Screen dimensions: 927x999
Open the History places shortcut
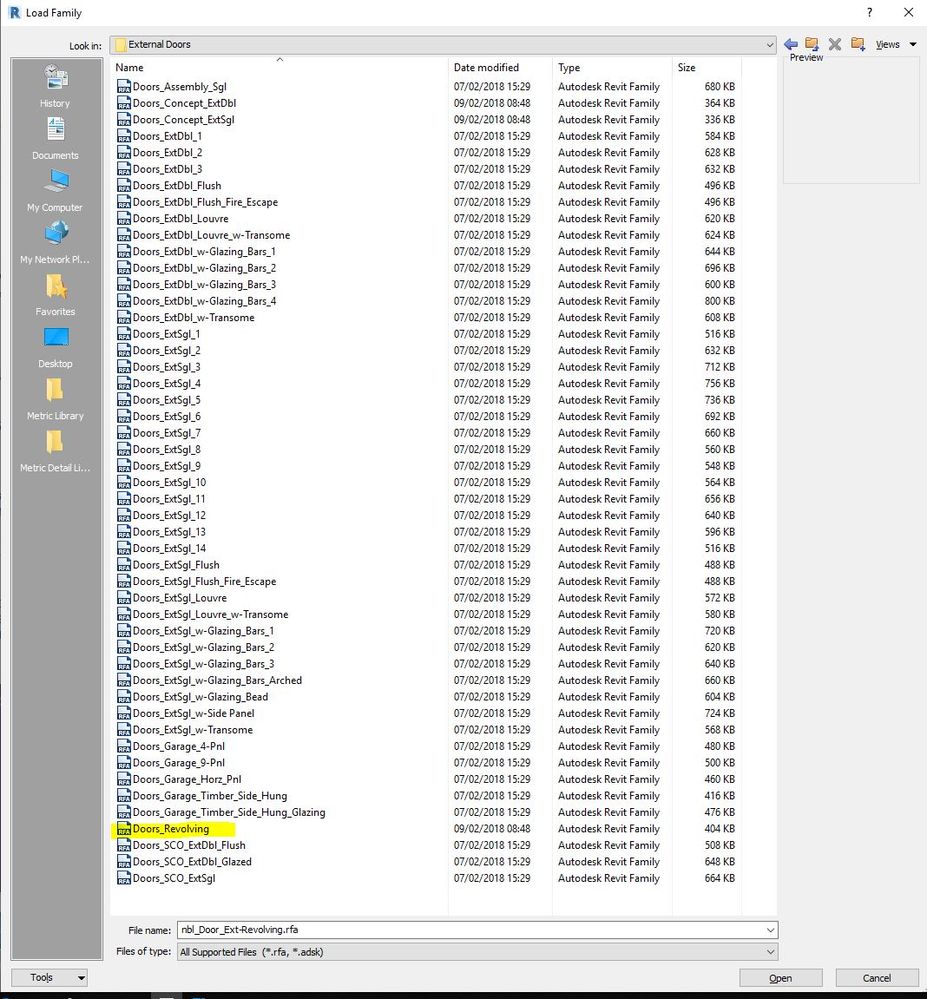click(55, 87)
